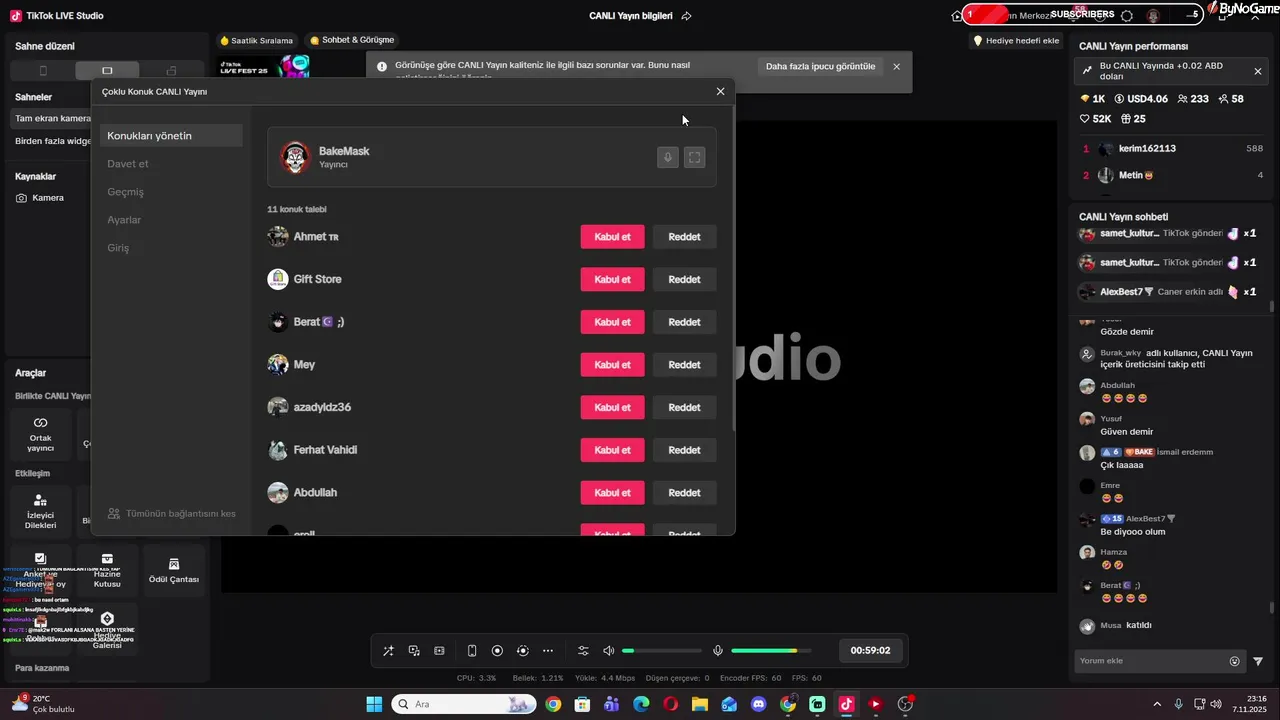Screen dimensions: 1280x720
Task: Dismiss the +0.02 ABD doları earnings notice
Action: click(x=1258, y=71)
